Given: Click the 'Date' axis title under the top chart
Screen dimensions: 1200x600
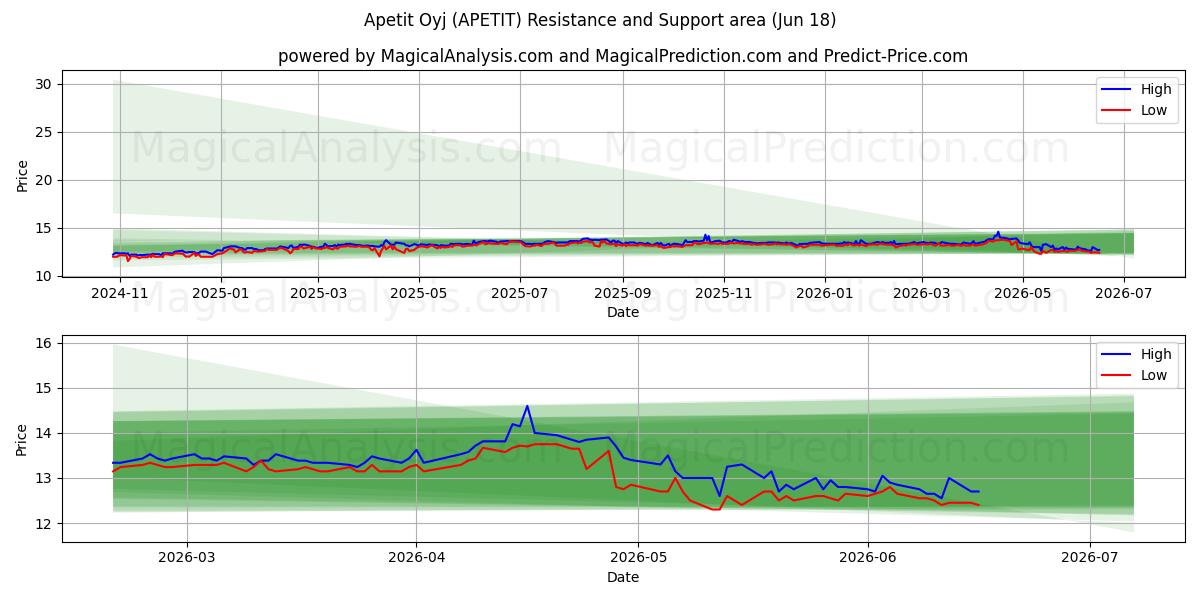Looking at the screenshot, I should coord(622,312).
